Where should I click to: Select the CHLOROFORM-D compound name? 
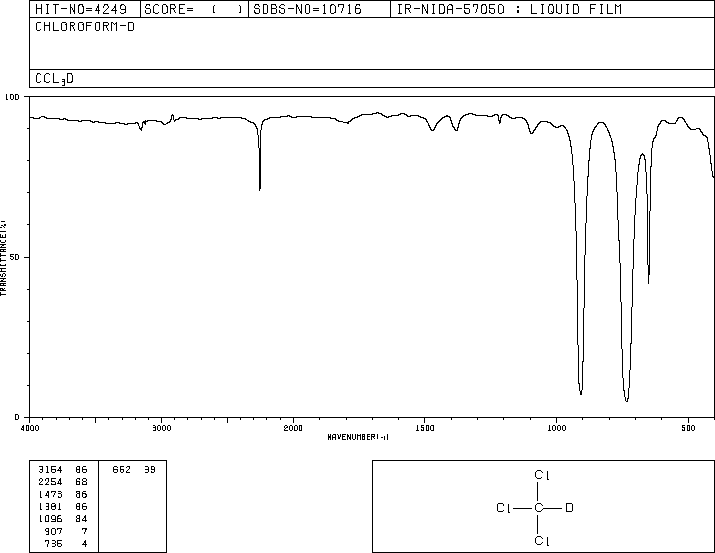coord(85,27)
